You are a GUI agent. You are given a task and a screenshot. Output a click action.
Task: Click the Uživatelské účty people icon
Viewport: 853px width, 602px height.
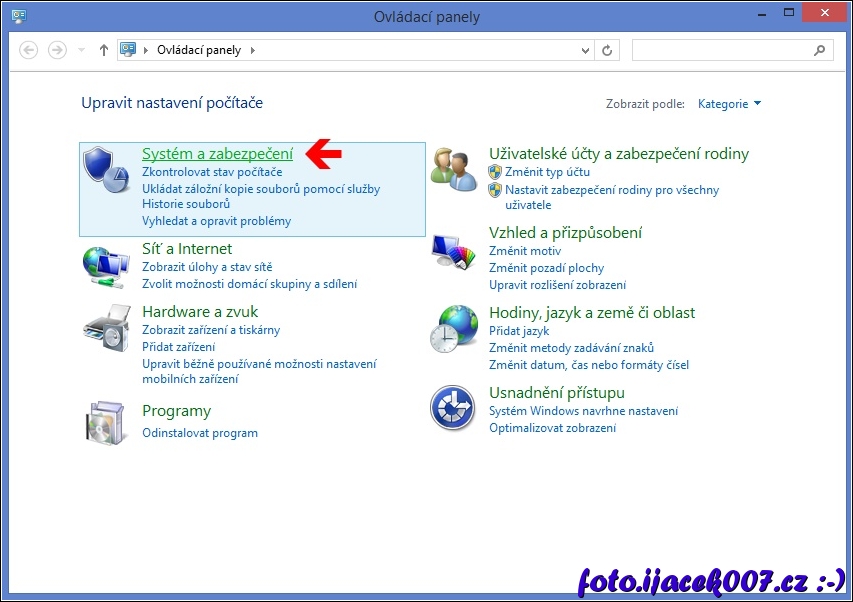454,168
